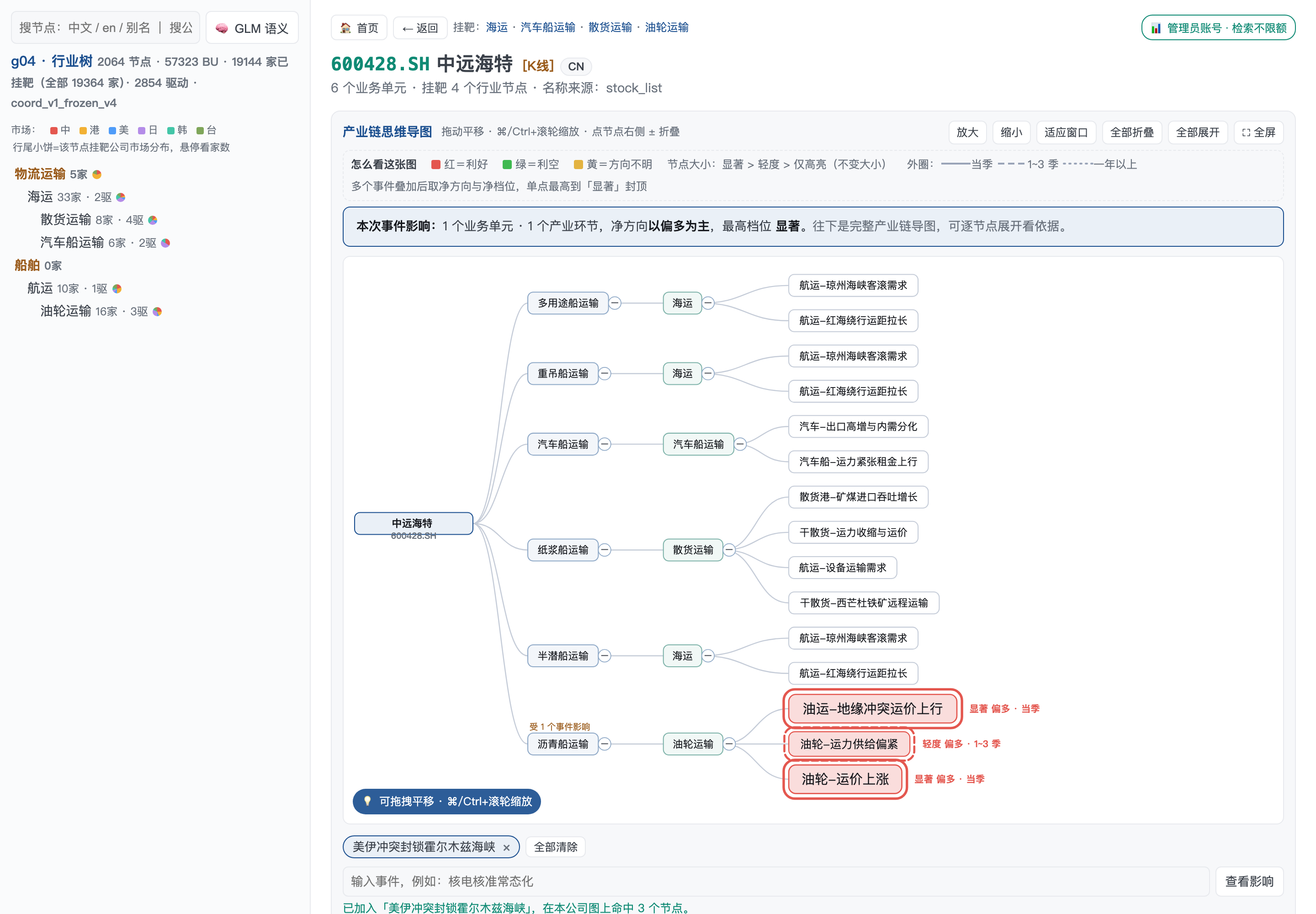This screenshot has width=1316, height=914.
Task: Collapse the 纸浆船运输 node toggle
Action: [x=605, y=550]
